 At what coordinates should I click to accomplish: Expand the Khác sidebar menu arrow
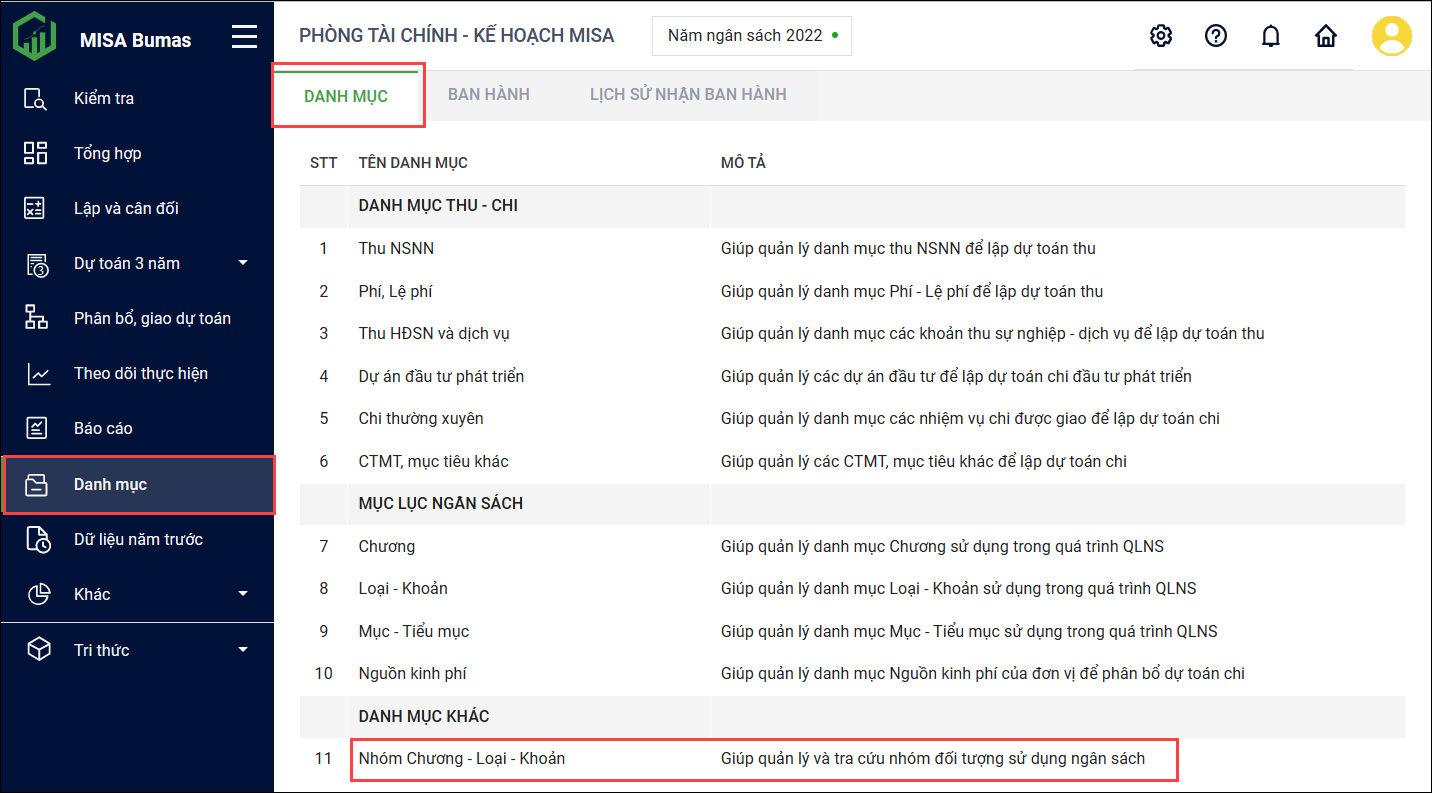[x=242, y=594]
